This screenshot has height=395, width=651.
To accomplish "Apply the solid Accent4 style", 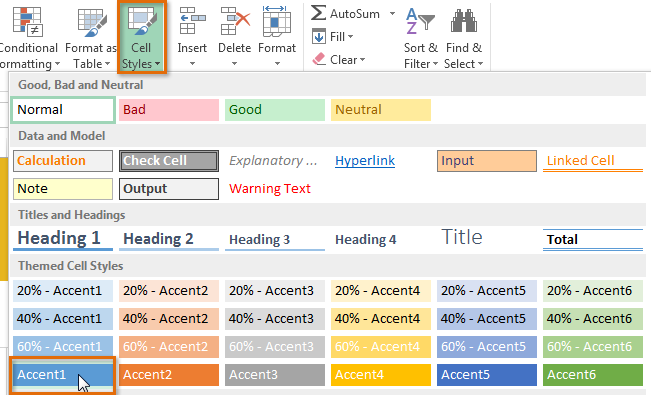I will pyautogui.click(x=381, y=375).
